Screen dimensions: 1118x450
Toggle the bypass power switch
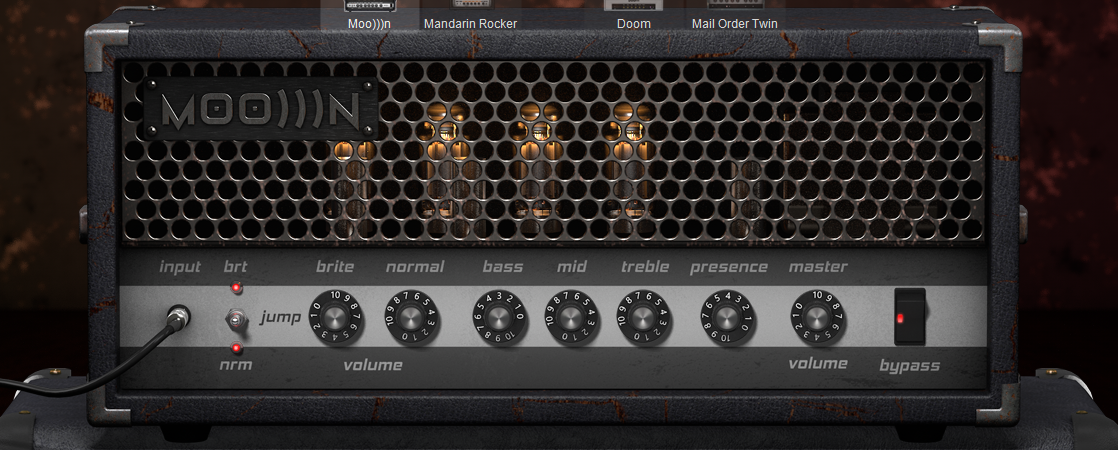coord(909,317)
